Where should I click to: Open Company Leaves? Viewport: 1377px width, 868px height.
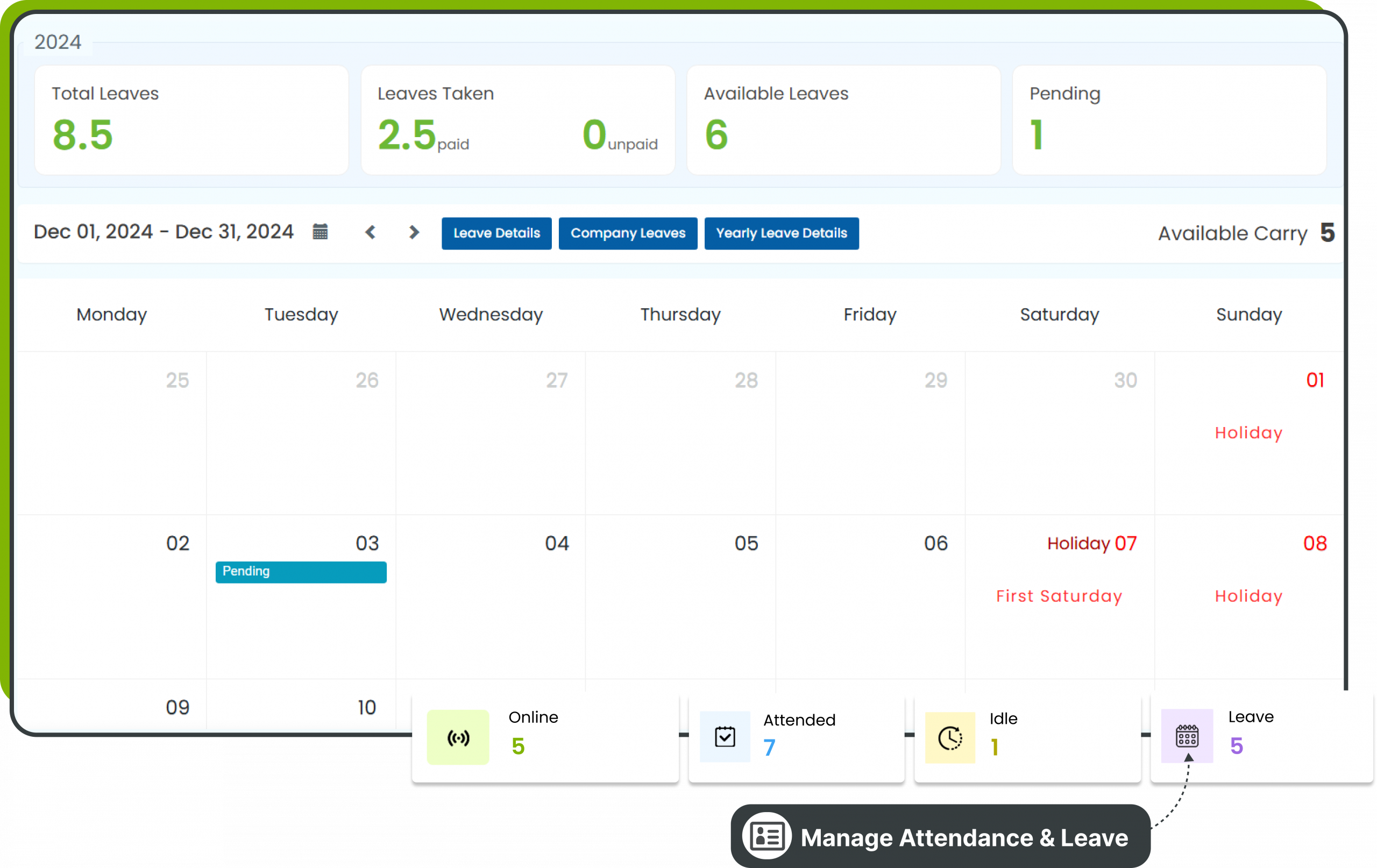pyautogui.click(x=628, y=233)
